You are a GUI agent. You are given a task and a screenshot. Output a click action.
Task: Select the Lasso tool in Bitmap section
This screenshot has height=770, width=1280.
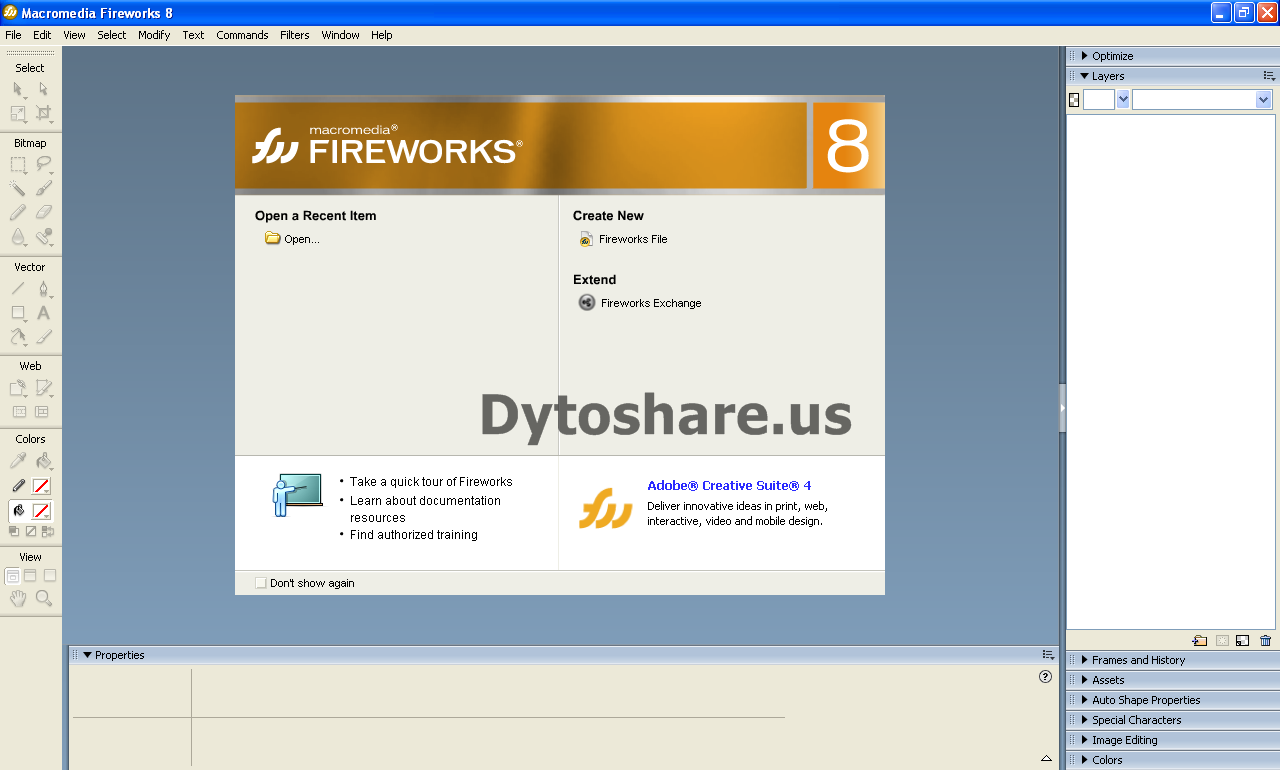coord(42,164)
